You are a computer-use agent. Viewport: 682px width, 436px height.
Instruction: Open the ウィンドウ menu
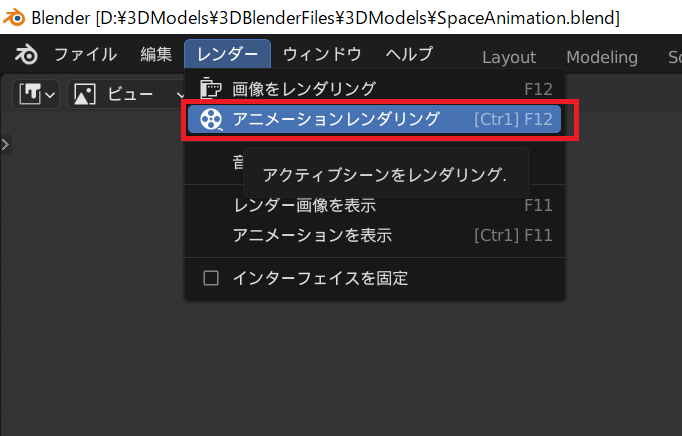(322, 55)
